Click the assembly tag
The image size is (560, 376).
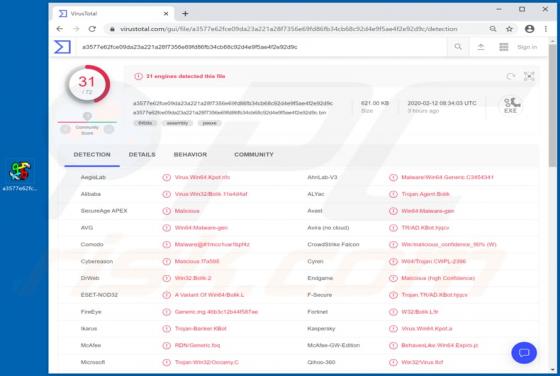tap(177, 123)
